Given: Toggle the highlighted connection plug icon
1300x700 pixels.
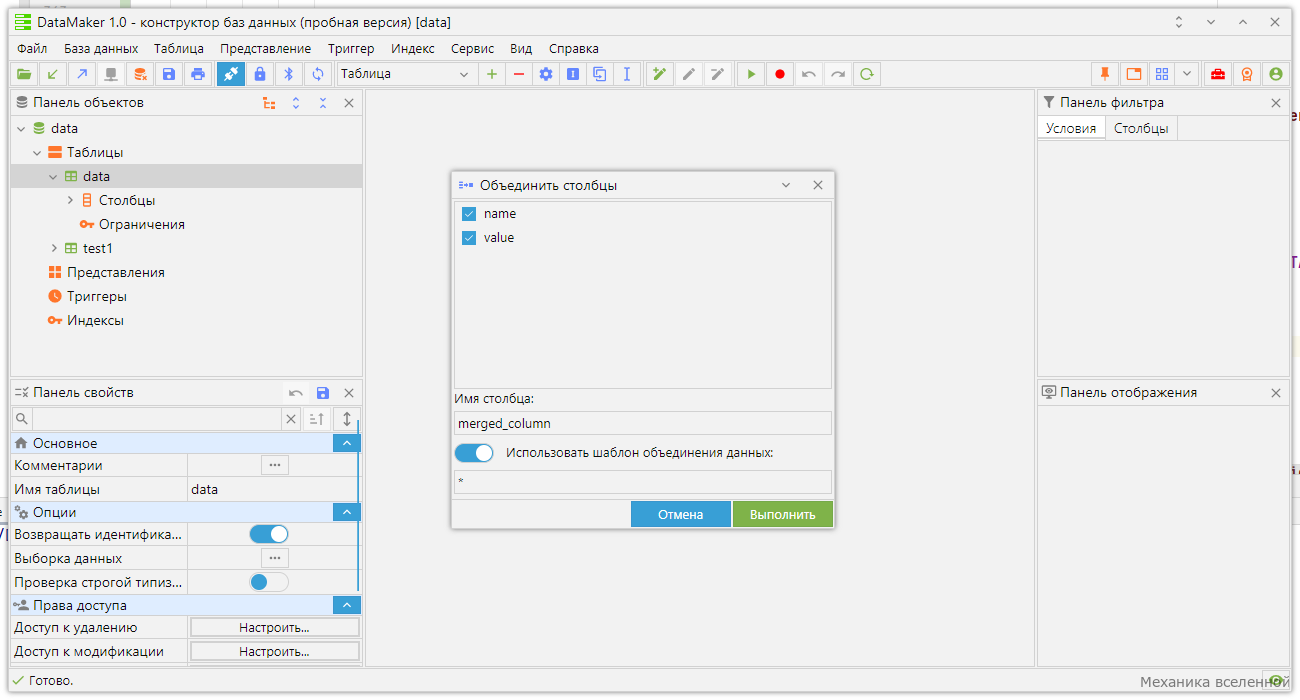Looking at the screenshot, I should click(x=231, y=74).
